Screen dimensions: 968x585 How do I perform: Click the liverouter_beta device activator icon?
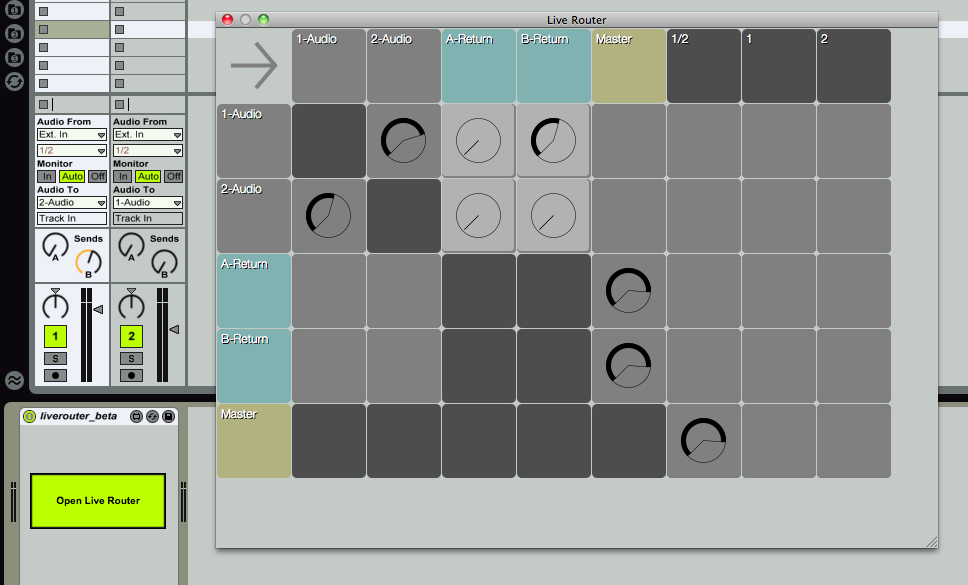point(30,416)
